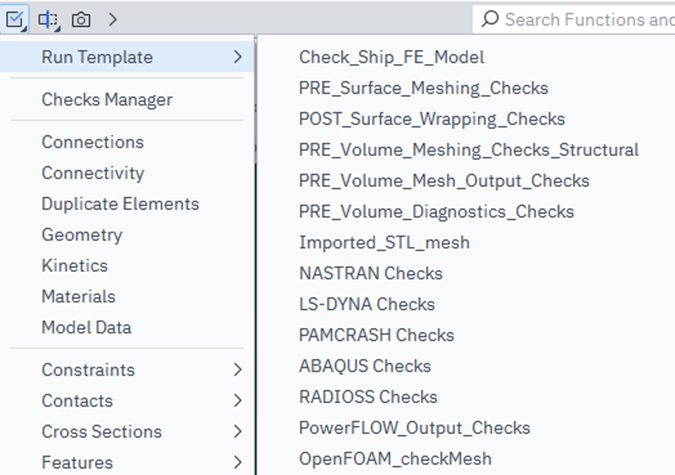
Task: Expand the Cross Sections submenu arrow
Action: click(237, 432)
